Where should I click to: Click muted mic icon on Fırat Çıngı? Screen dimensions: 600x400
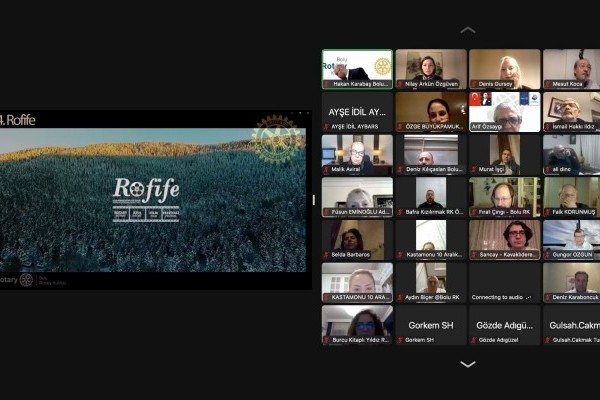coord(474,212)
